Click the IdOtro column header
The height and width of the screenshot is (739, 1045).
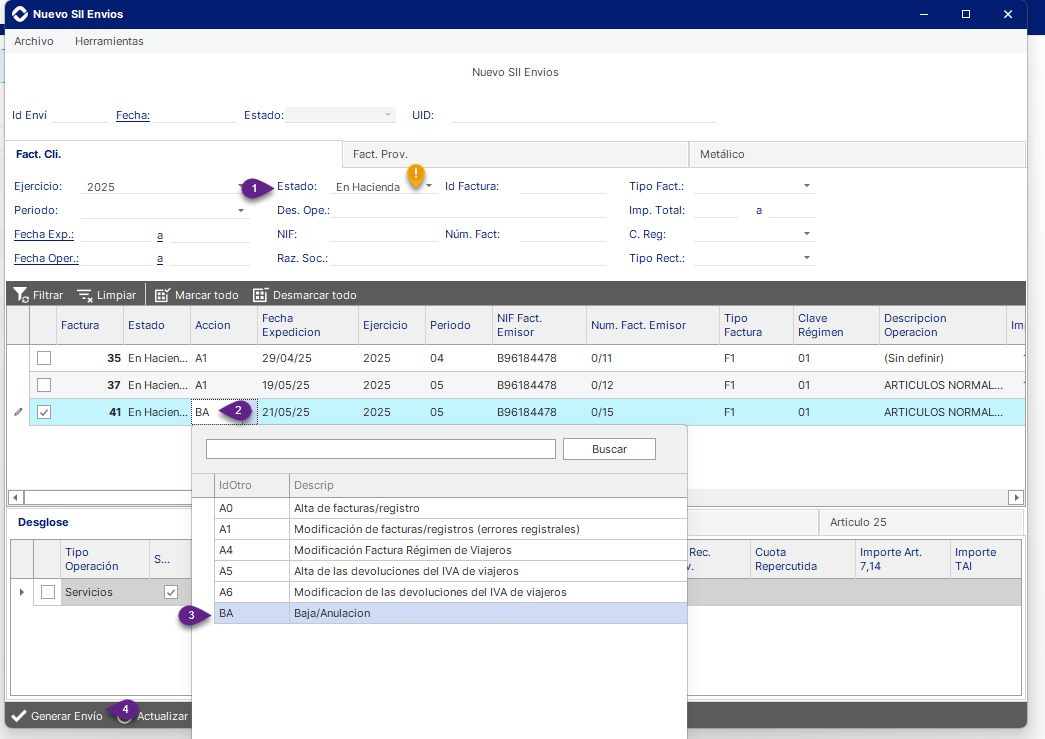pos(252,485)
